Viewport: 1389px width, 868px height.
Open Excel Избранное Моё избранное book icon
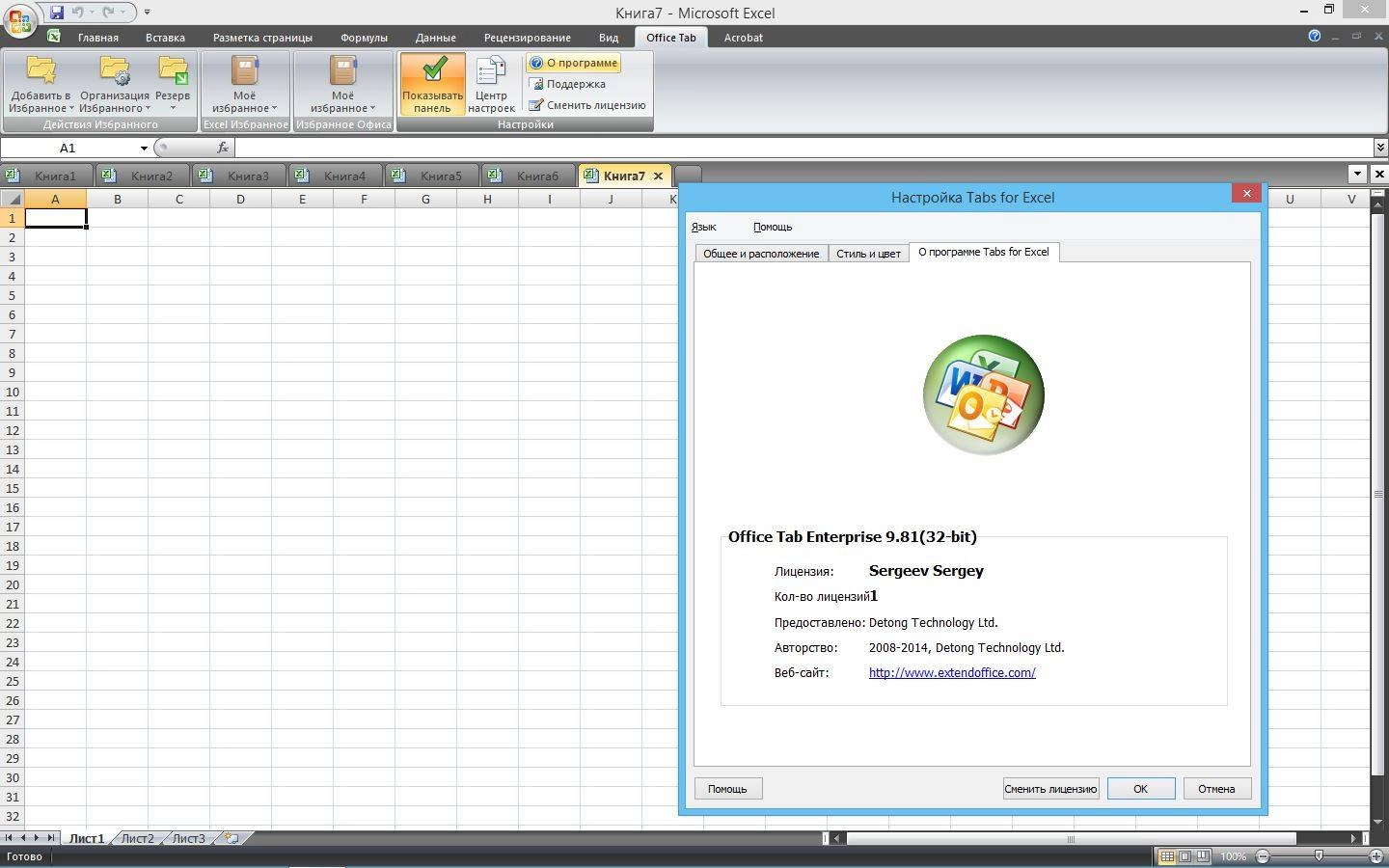coord(245,70)
